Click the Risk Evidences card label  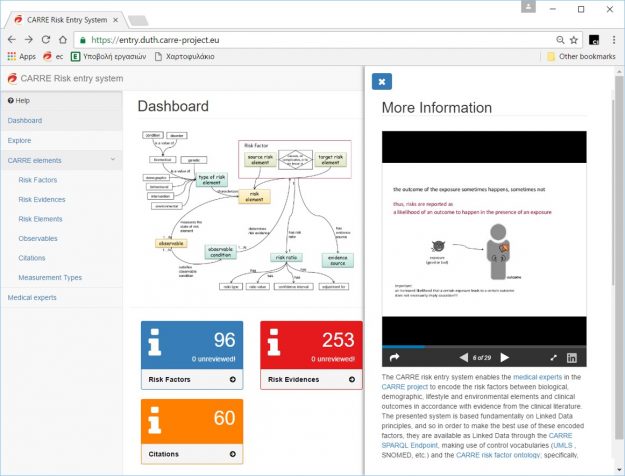click(293, 380)
